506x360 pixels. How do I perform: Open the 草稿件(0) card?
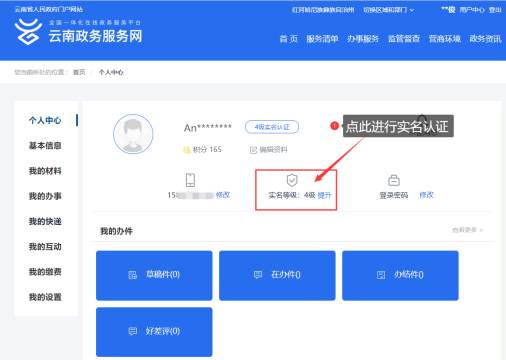(x=154, y=276)
